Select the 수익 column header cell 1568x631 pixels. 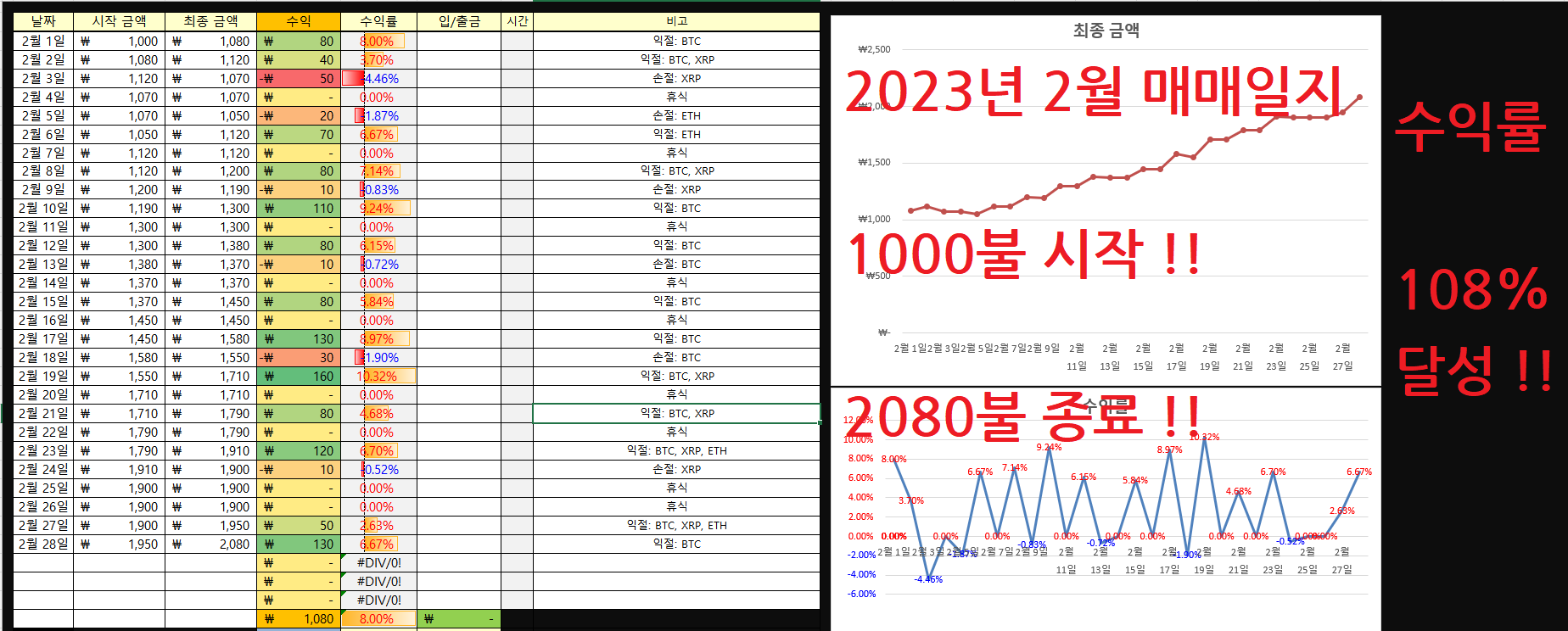click(x=298, y=21)
